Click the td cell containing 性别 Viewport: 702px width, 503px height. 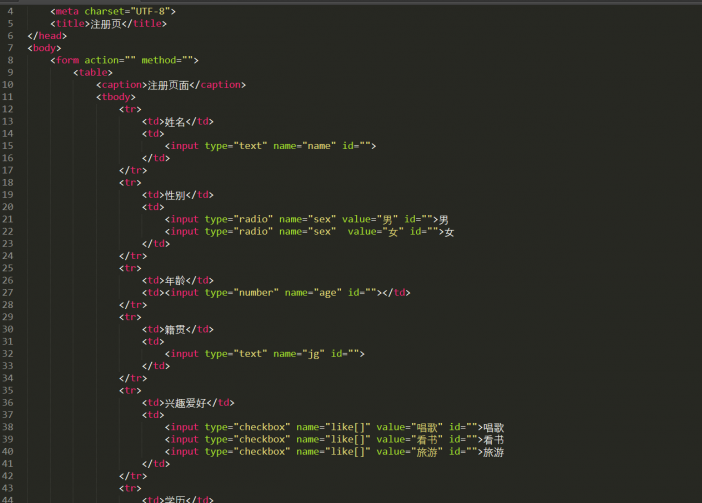coord(178,195)
